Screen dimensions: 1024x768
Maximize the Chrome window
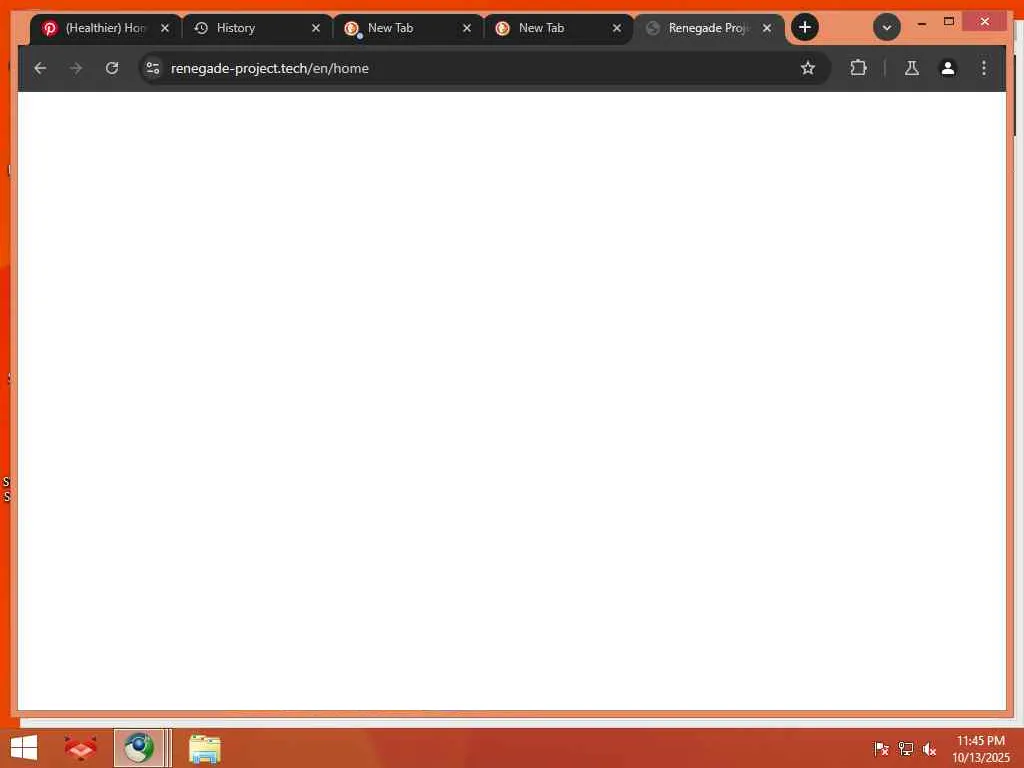coord(949,22)
